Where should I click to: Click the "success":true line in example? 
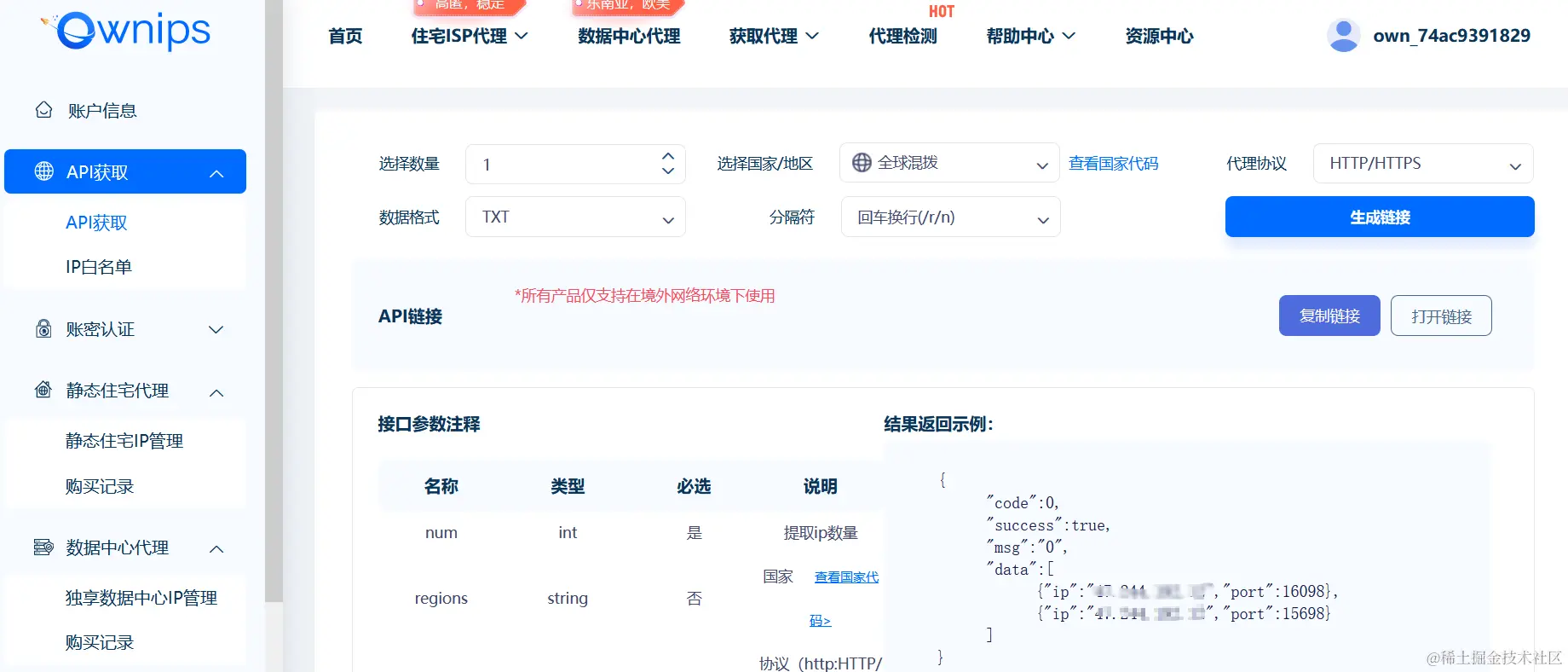1049,525
